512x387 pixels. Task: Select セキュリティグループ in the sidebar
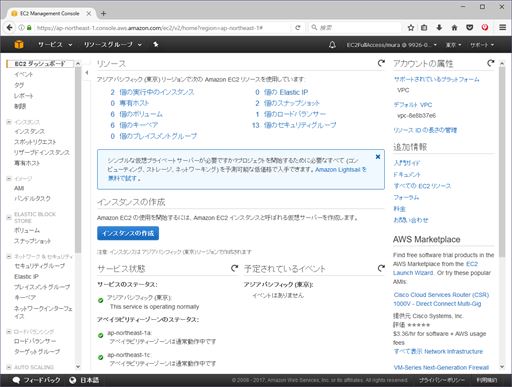coord(39,266)
